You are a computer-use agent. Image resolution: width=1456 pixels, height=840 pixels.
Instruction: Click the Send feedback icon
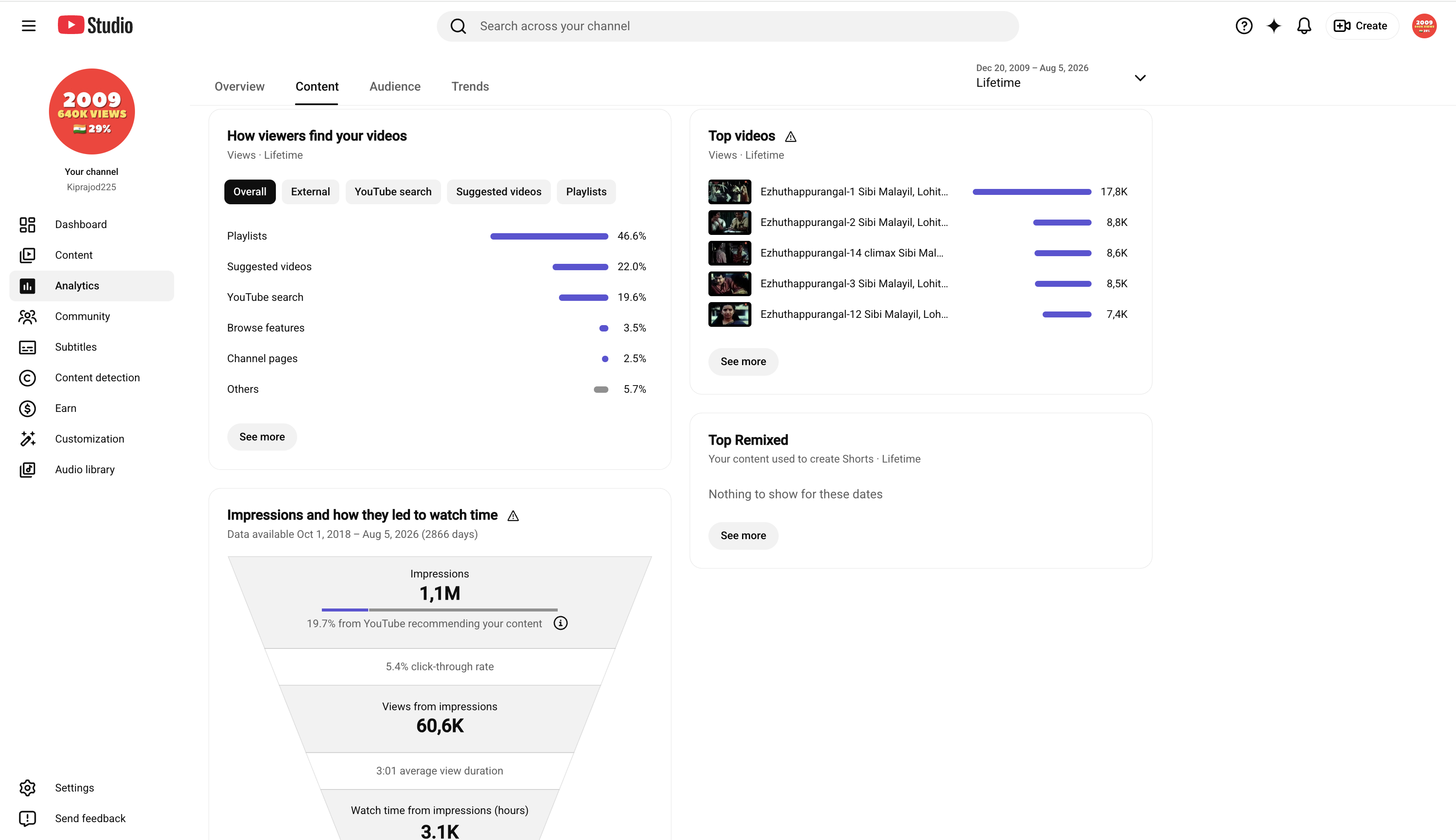27,818
